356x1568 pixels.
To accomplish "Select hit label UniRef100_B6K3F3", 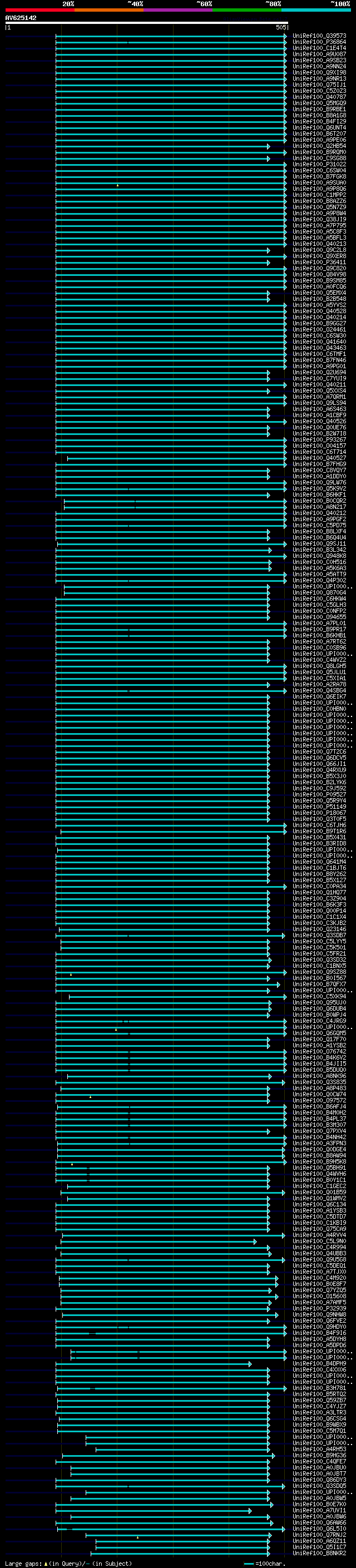I will pyautogui.click(x=319, y=904).
